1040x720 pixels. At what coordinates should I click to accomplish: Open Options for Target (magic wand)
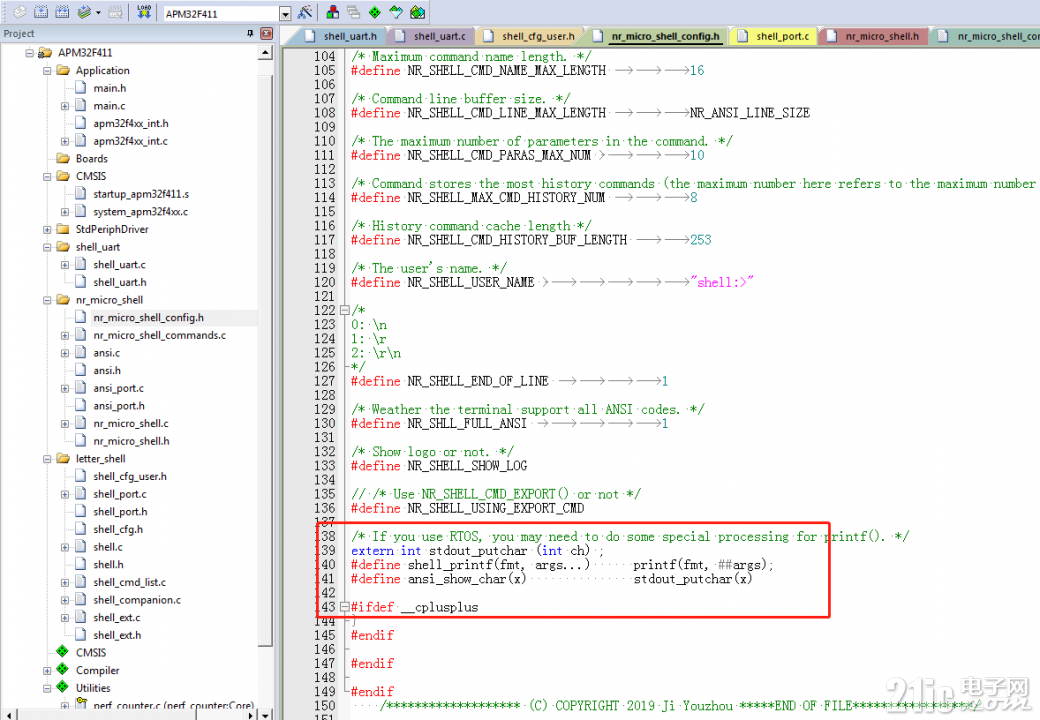(305, 12)
